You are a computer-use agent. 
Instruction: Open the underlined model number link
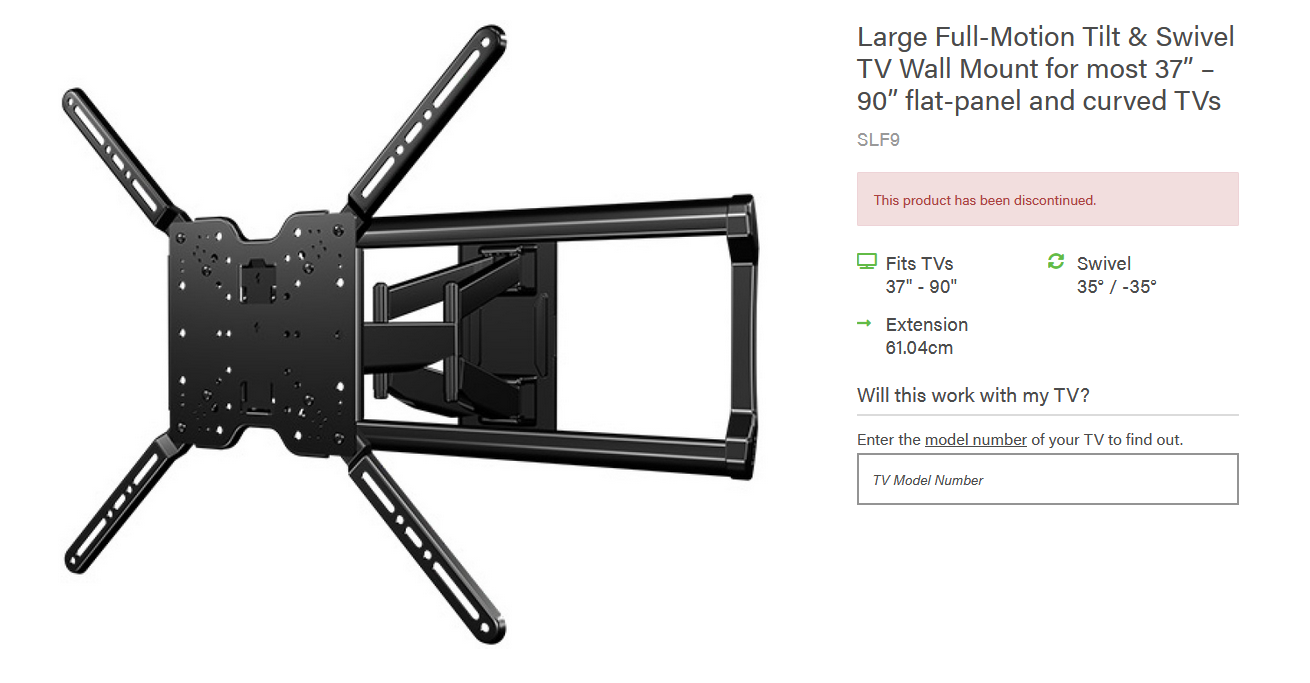975,440
